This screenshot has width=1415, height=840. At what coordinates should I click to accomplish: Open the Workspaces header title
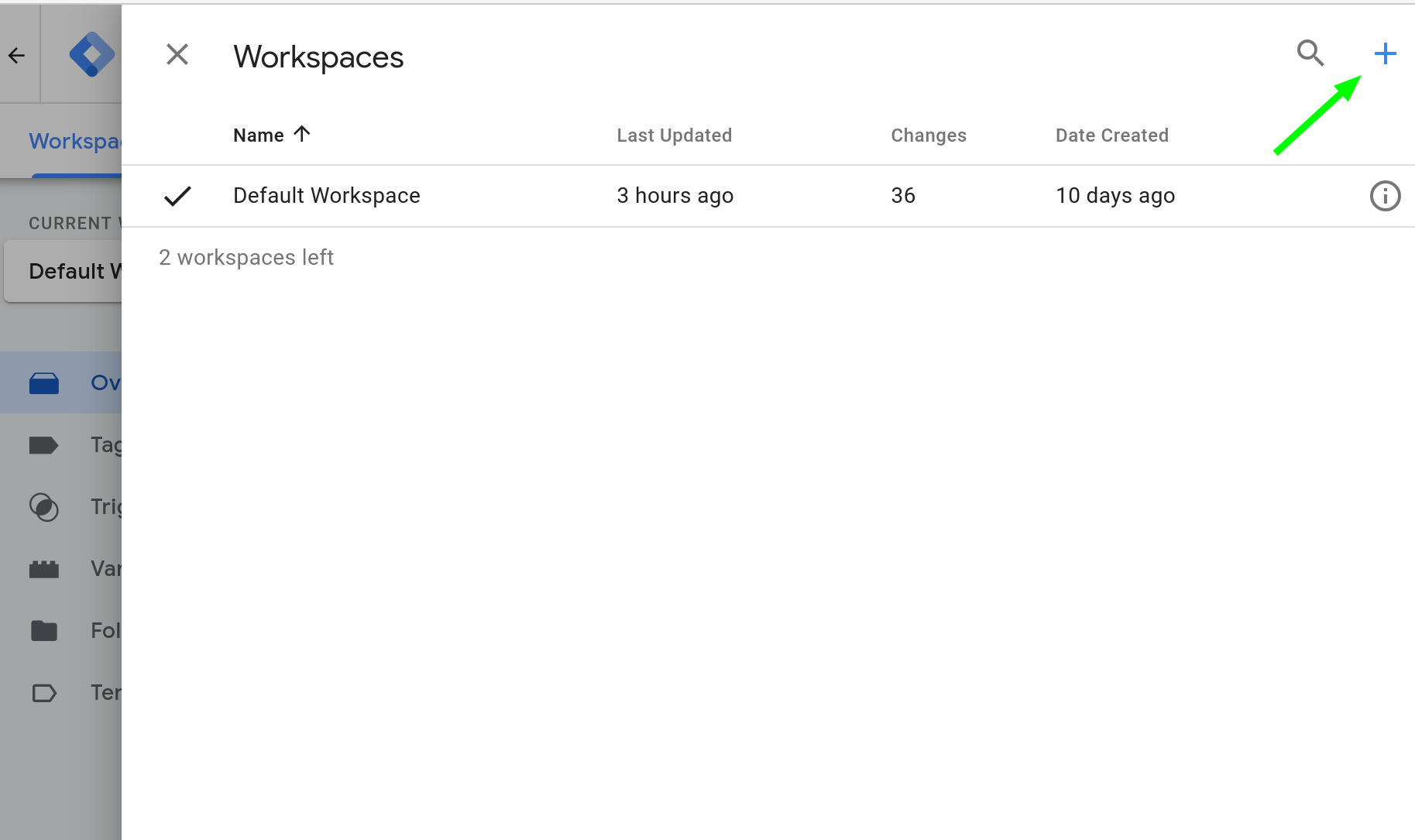pos(318,56)
